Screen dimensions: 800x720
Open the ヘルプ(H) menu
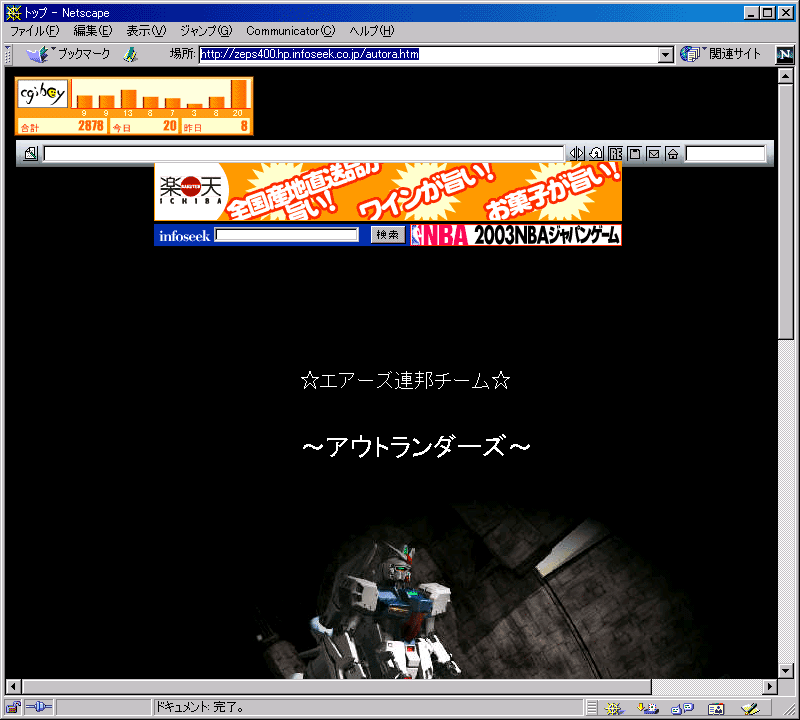tap(372, 31)
